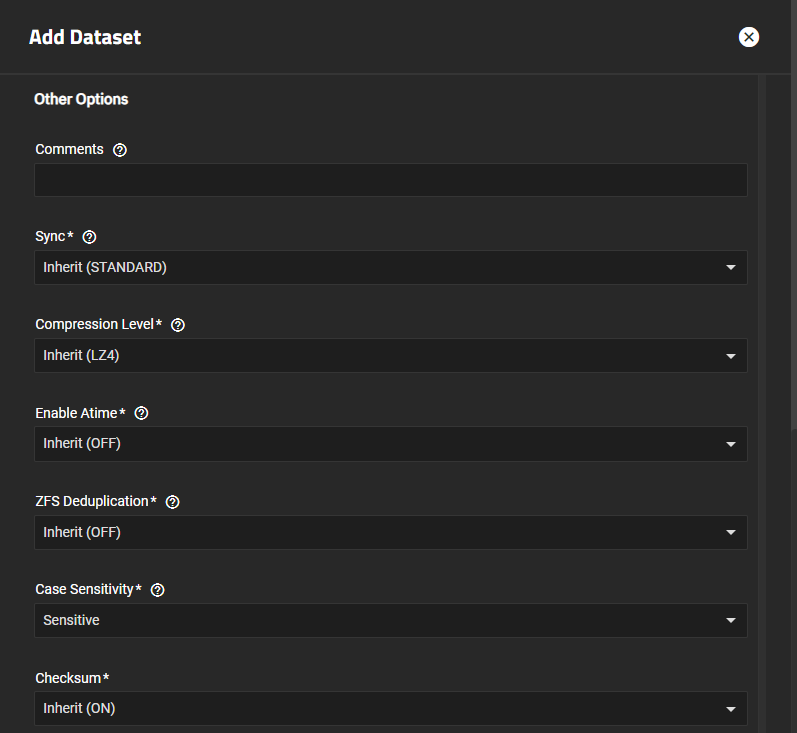
Task: Click the Case Sensitivity dropdown arrow
Action: click(x=731, y=621)
